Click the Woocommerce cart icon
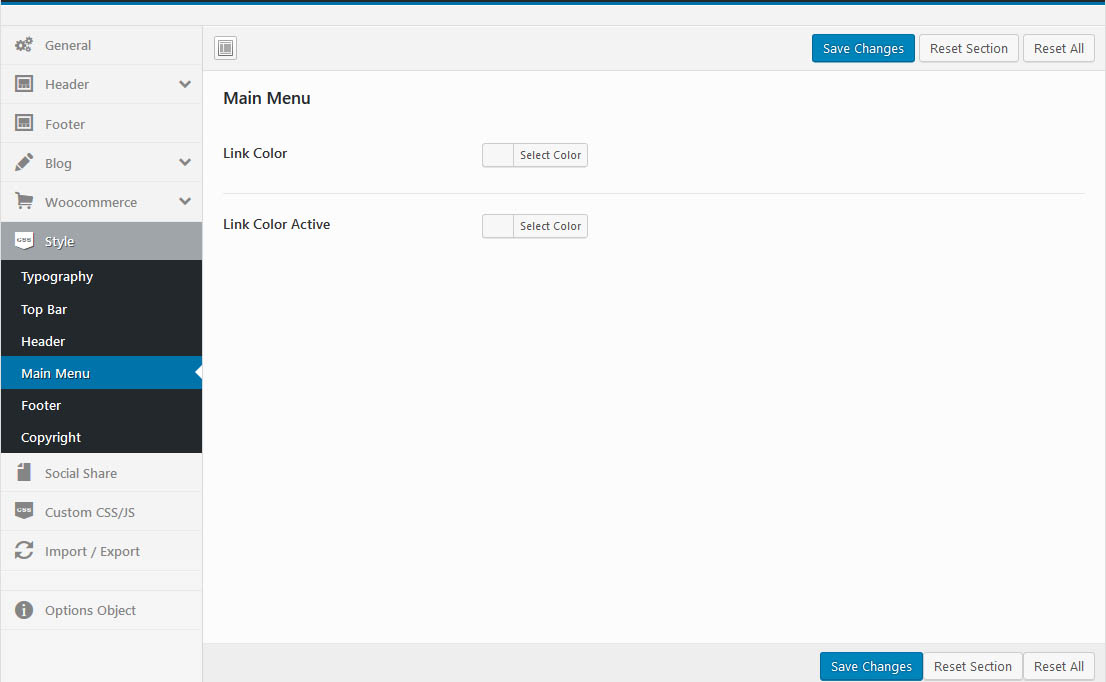Image resolution: width=1106 pixels, height=682 pixels. tap(24, 201)
